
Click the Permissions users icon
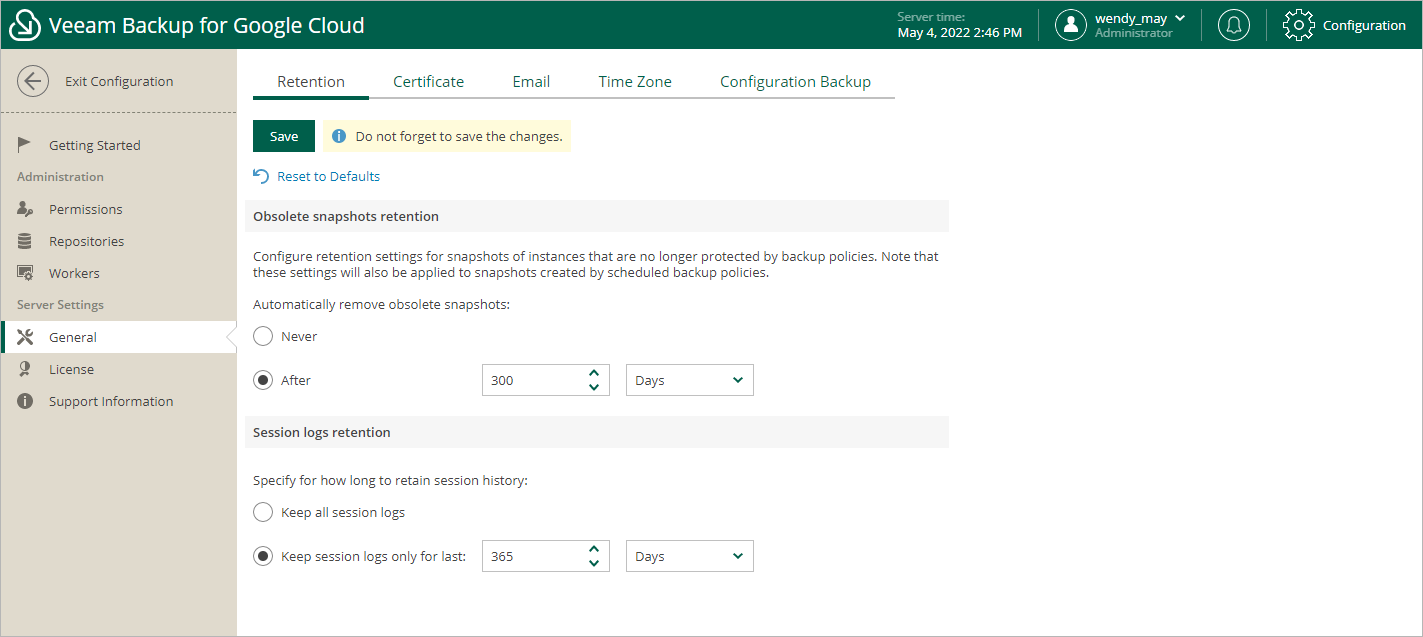(25, 209)
